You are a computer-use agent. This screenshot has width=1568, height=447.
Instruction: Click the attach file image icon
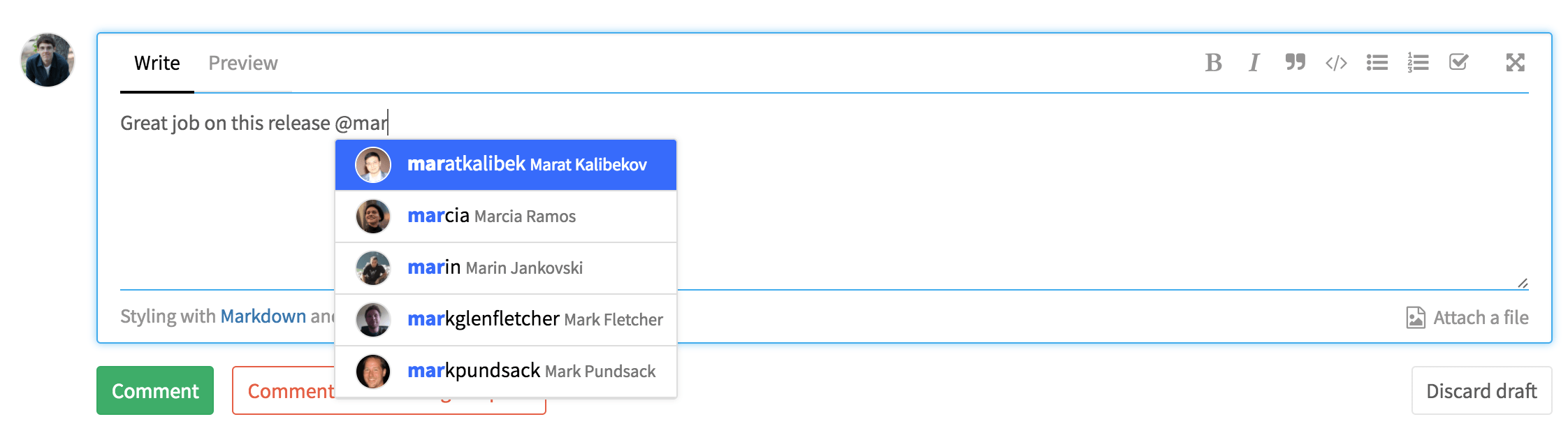[x=1416, y=318]
